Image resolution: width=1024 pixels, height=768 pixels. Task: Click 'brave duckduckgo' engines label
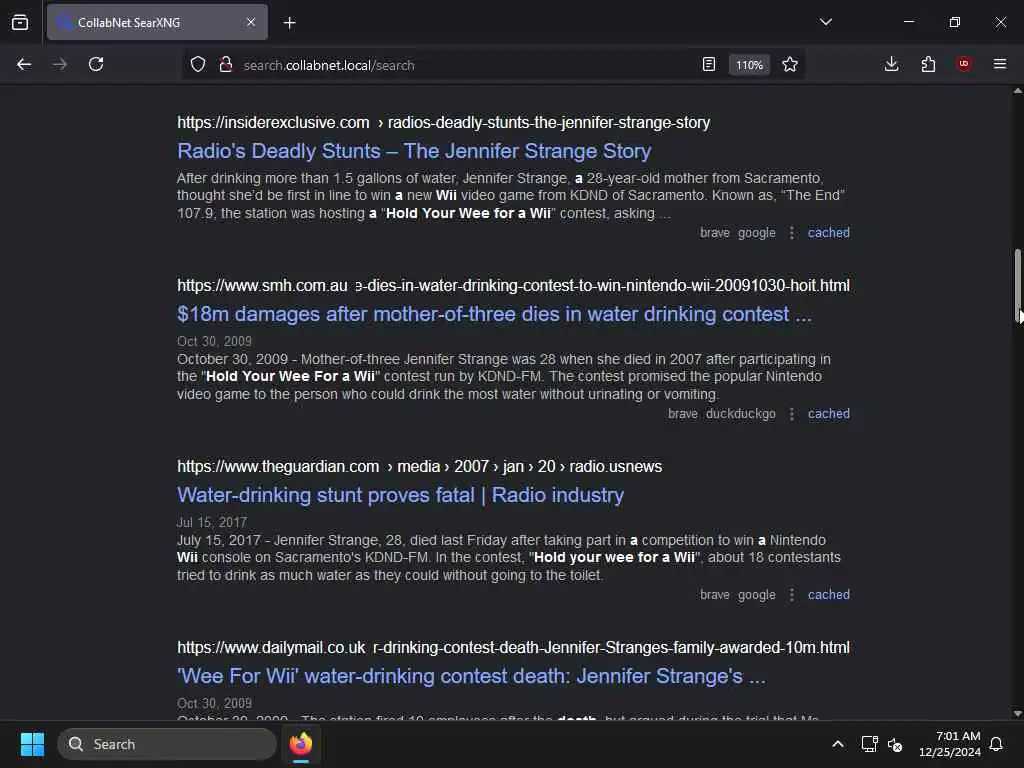[x=722, y=413]
